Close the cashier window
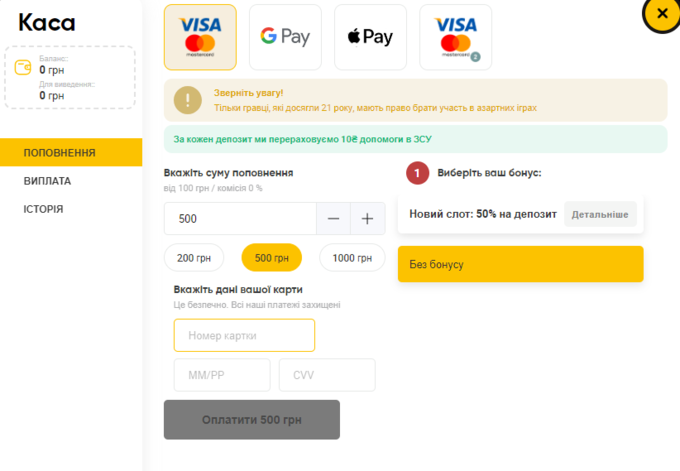Viewport: 680px width, 471px height. tap(661, 13)
